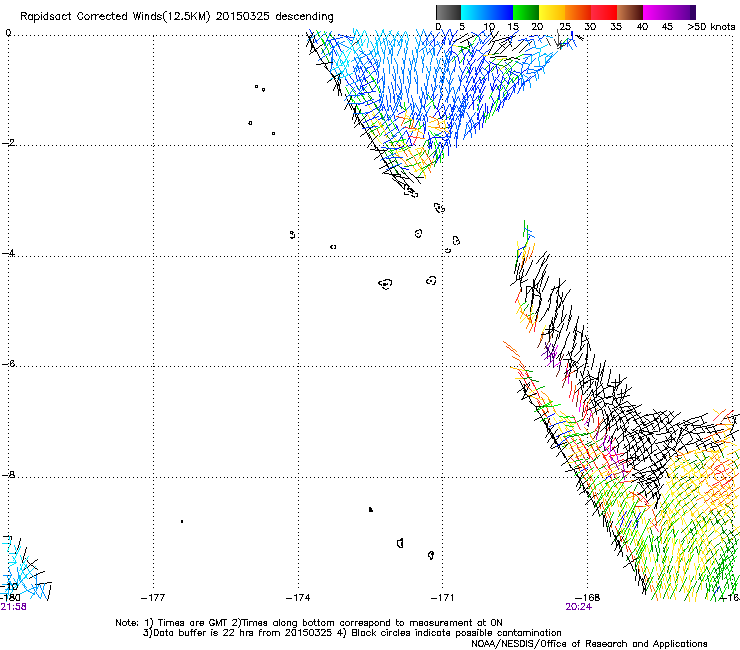Click the yellow 20-25 knots legend segment

[x=552, y=12]
